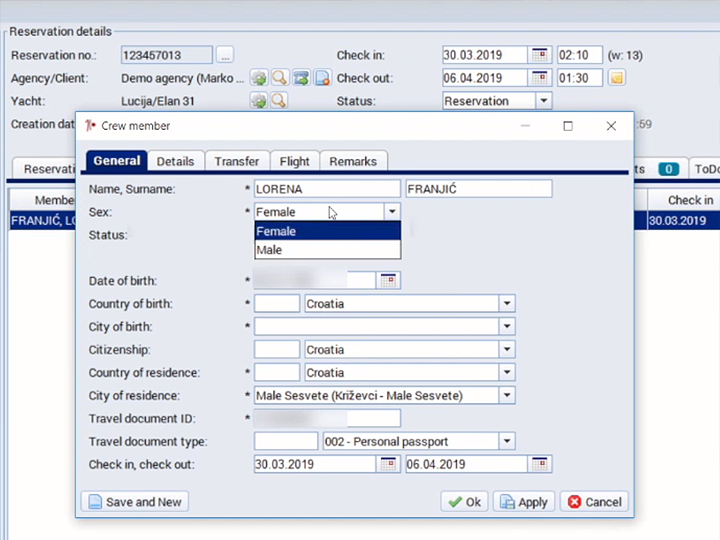Click the magnifier icon beside Agency/Client

pos(279,78)
